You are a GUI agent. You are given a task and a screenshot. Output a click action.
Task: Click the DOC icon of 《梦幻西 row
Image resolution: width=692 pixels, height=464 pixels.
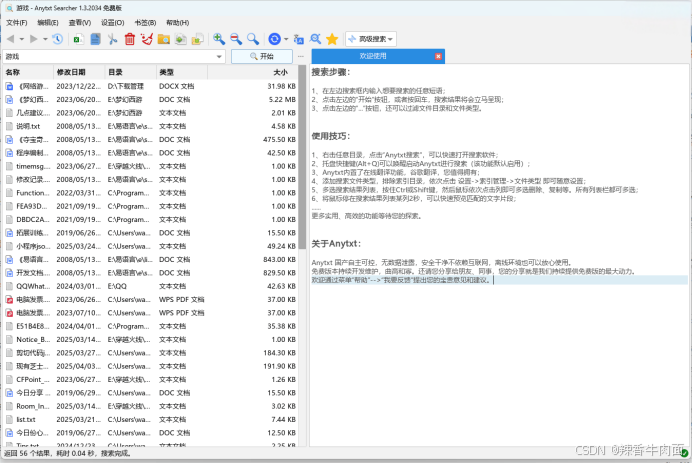9,100
